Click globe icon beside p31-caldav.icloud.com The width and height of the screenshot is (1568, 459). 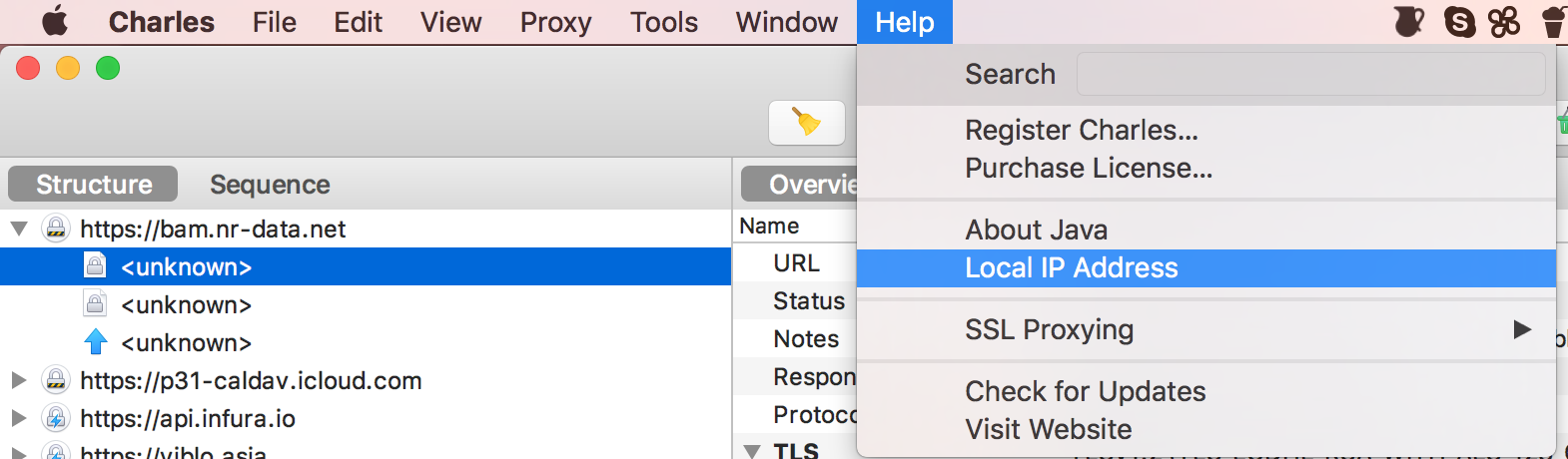[x=56, y=380]
